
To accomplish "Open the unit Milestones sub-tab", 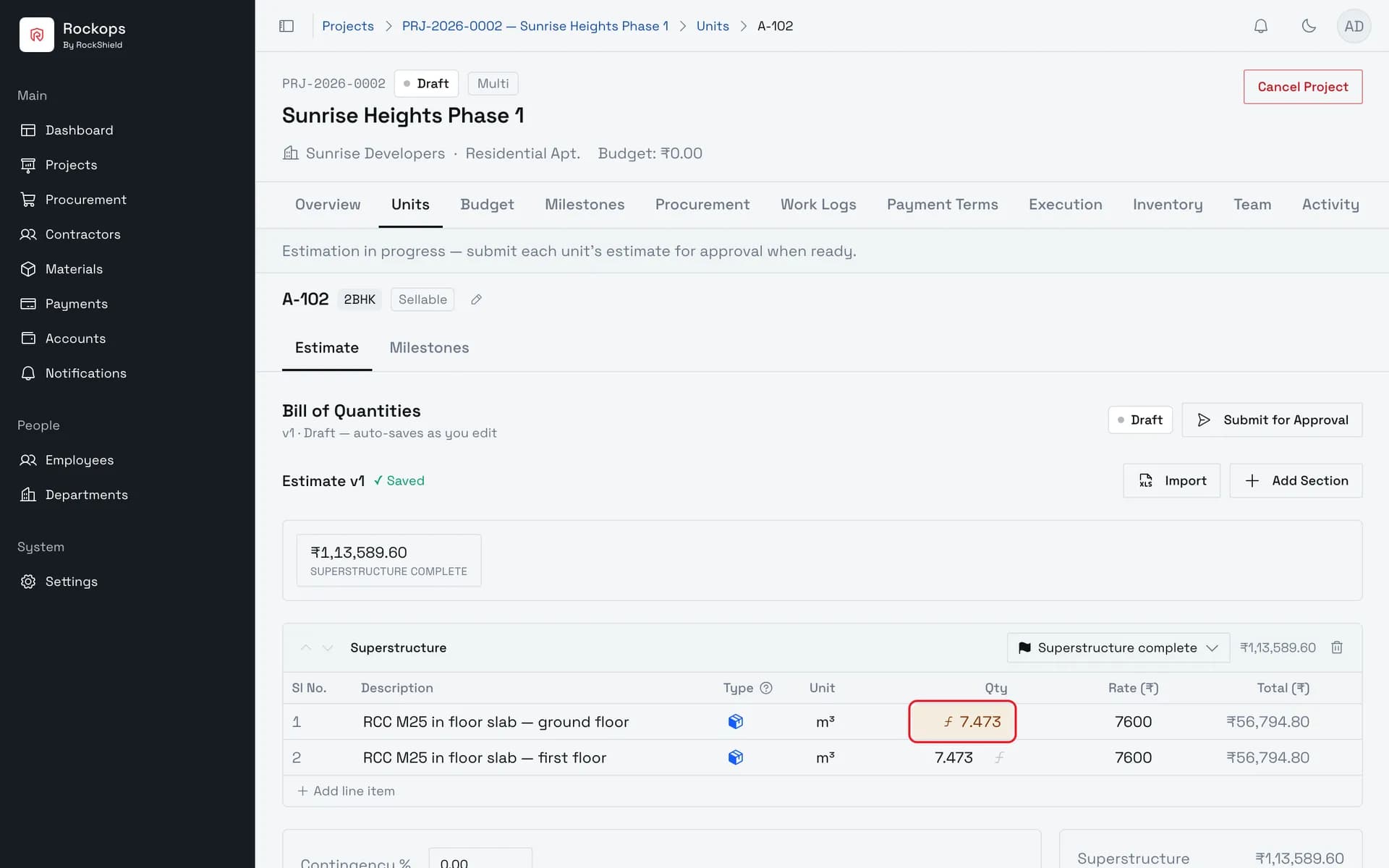I will click(x=429, y=348).
